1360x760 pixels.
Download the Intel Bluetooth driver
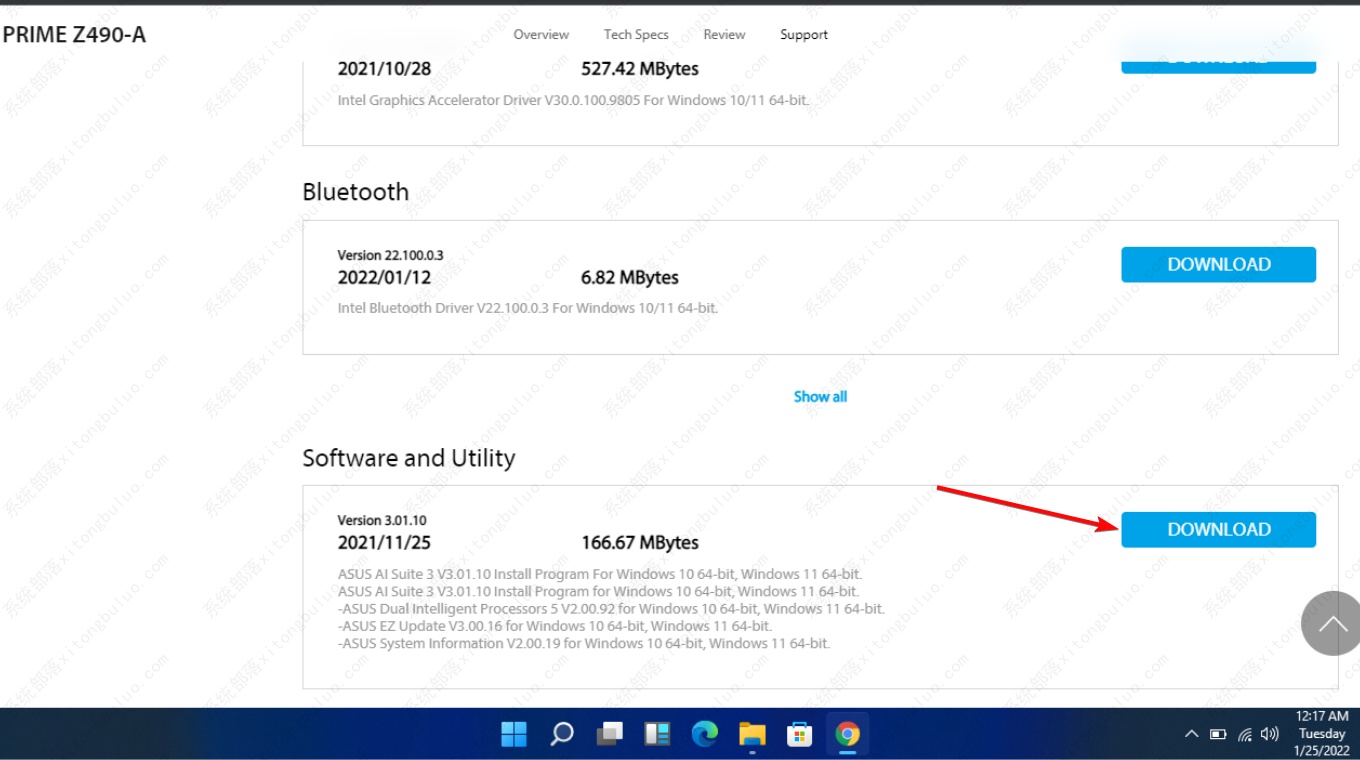tap(1218, 265)
